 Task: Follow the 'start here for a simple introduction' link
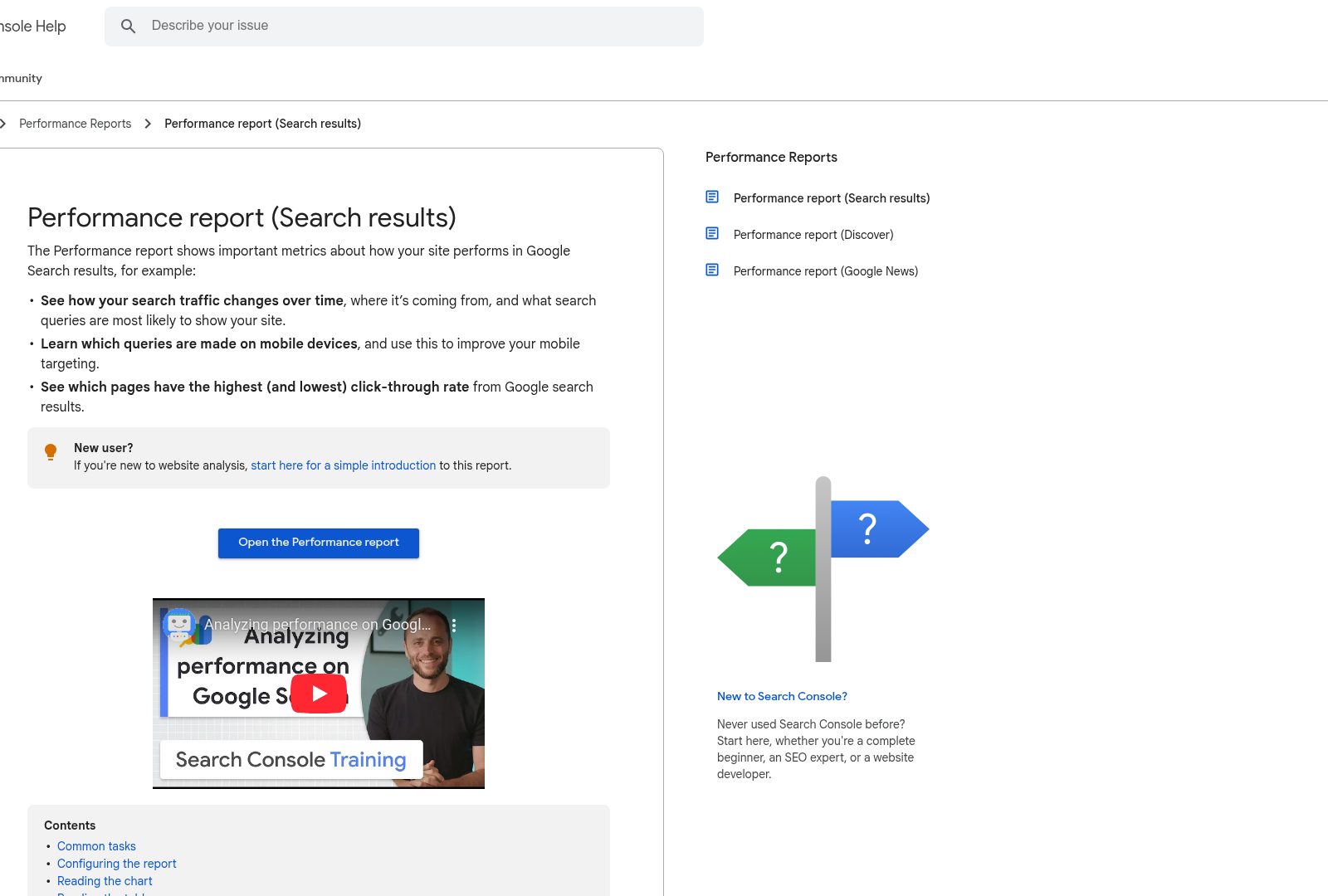(343, 465)
